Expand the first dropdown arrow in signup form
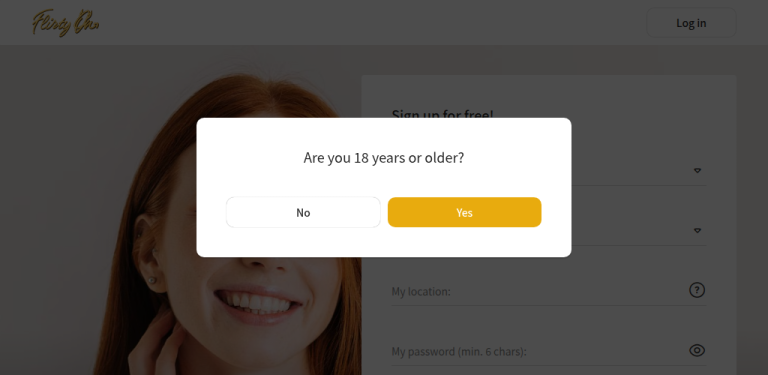Screen dimensions: 768x375 point(697,171)
